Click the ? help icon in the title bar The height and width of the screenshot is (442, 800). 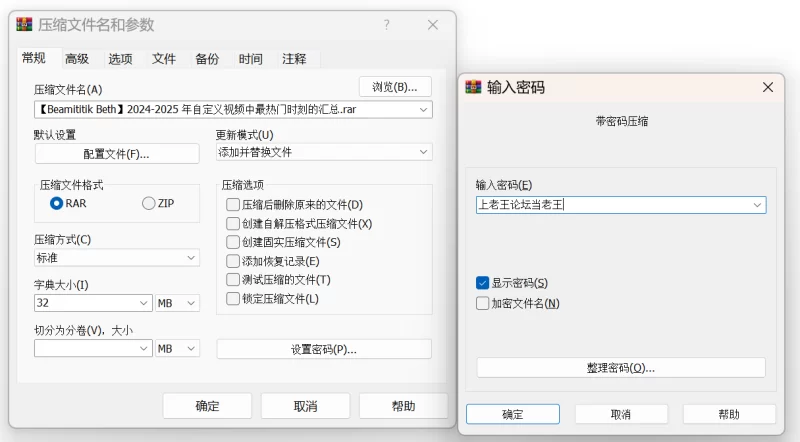click(386, 25)
